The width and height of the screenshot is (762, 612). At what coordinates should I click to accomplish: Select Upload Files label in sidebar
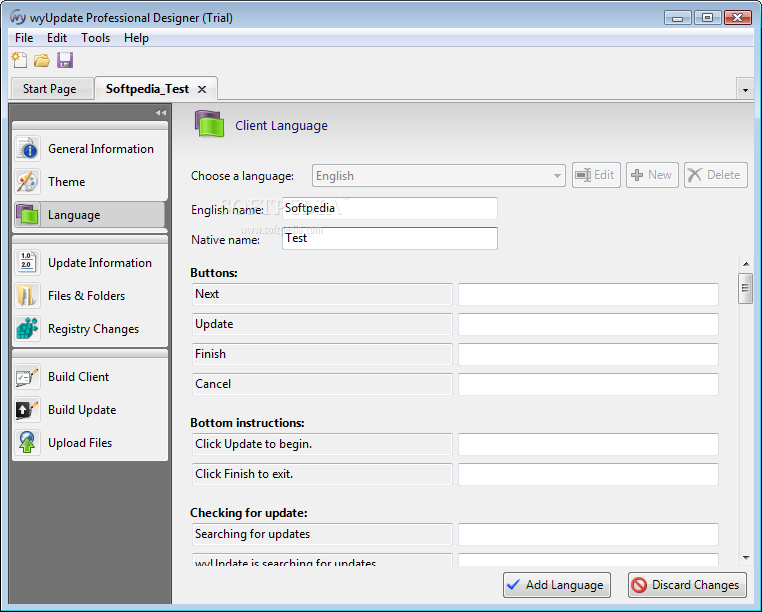[80, 443]
